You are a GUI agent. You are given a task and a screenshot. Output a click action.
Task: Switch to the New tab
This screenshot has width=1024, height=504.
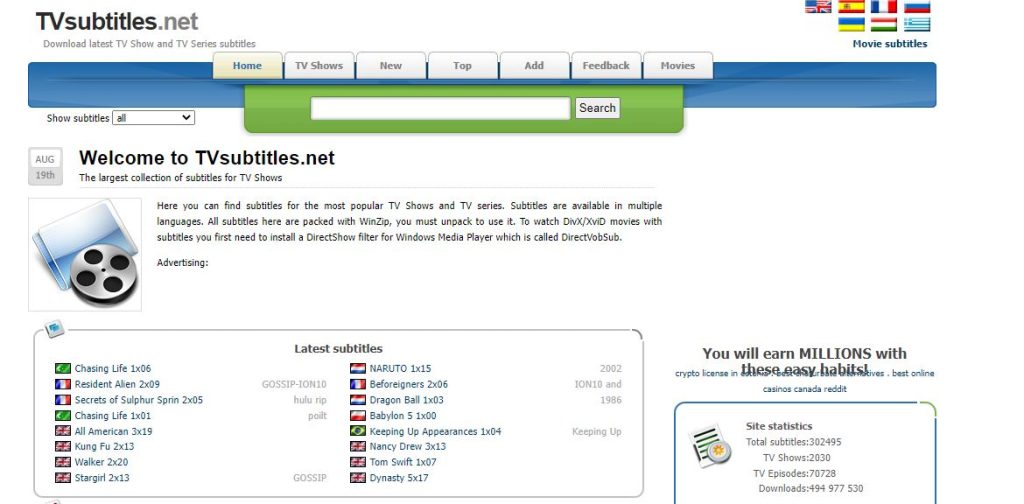[x=391, y=65]
